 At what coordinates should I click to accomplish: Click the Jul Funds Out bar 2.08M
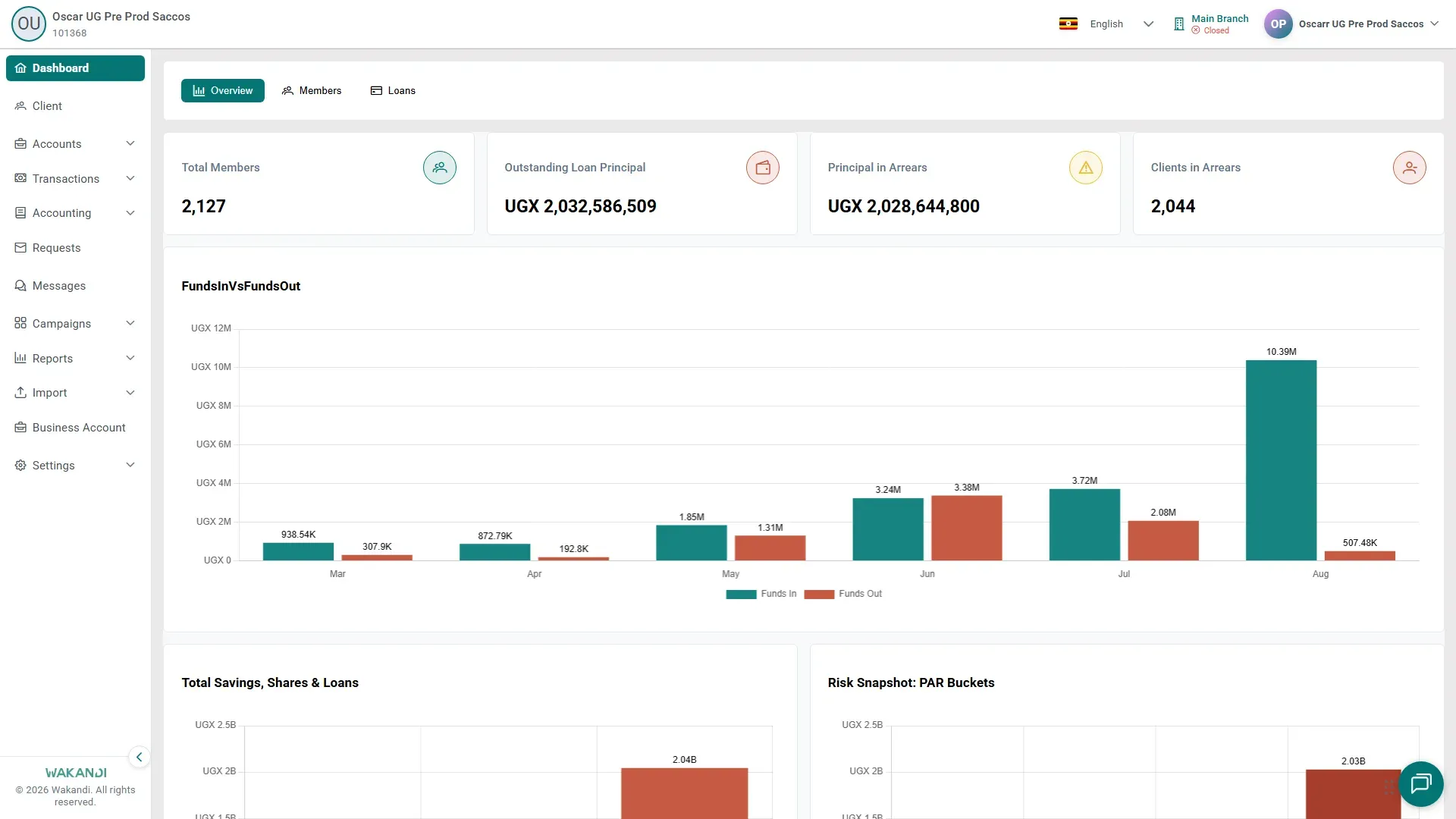click(1163, 541)
